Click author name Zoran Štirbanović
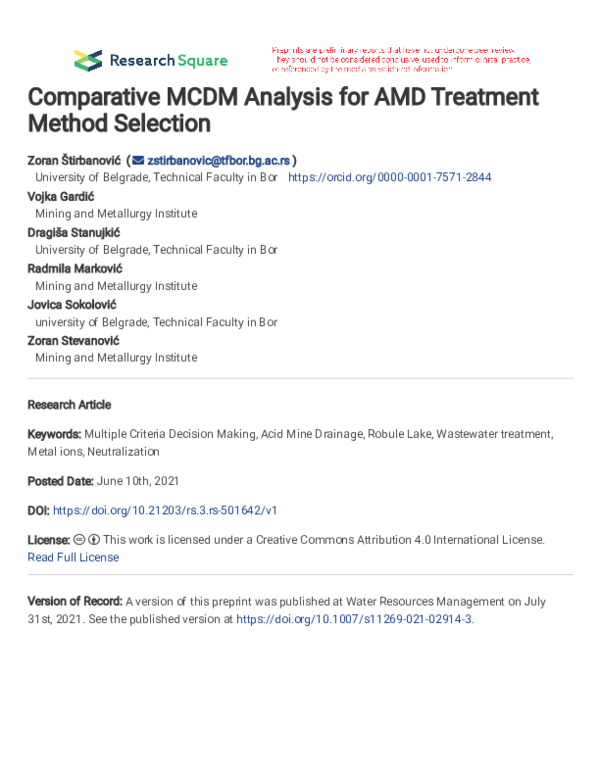Viewport: 600px width, 776px height. 74,160
